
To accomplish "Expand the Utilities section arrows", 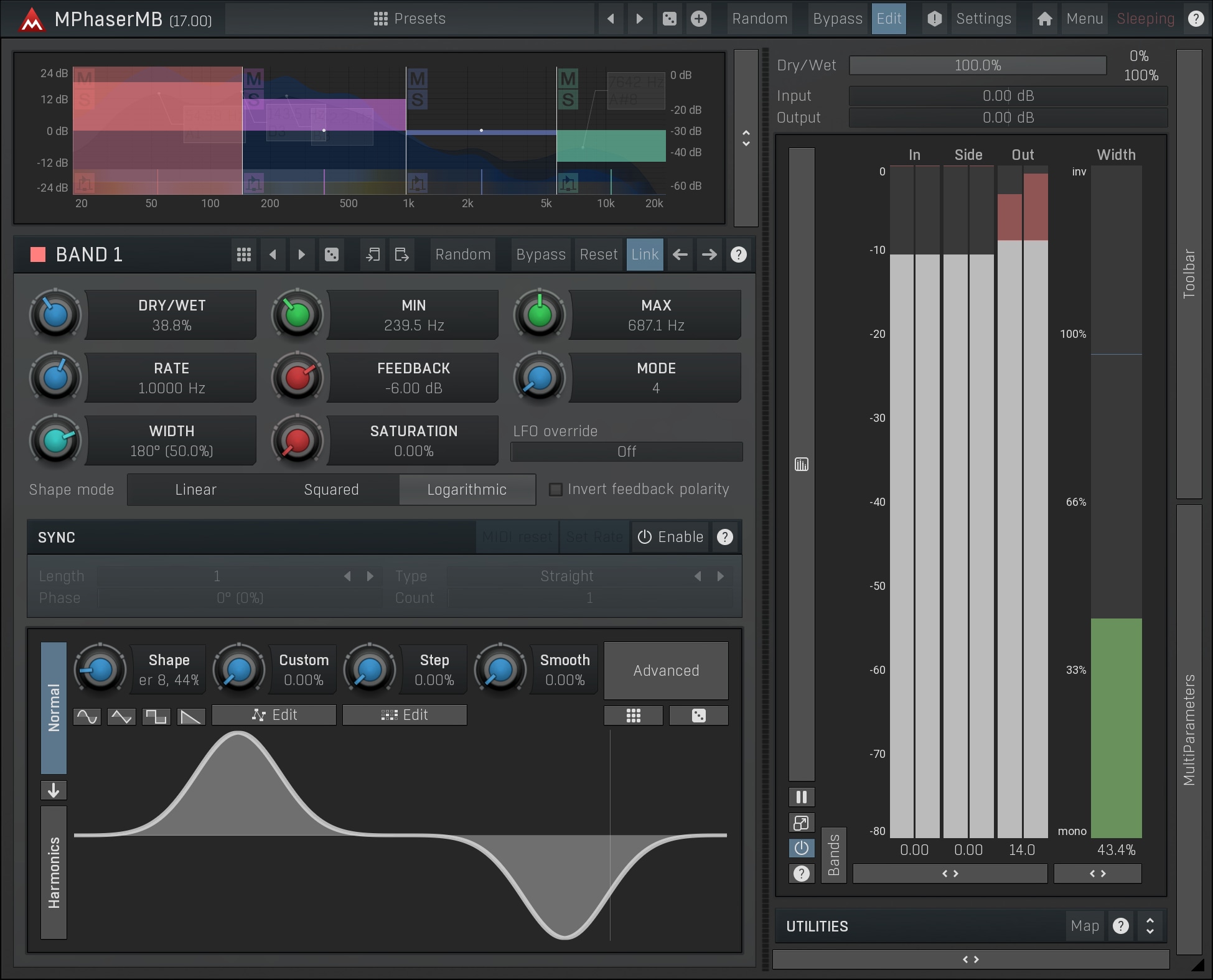I will point(1150,926).
